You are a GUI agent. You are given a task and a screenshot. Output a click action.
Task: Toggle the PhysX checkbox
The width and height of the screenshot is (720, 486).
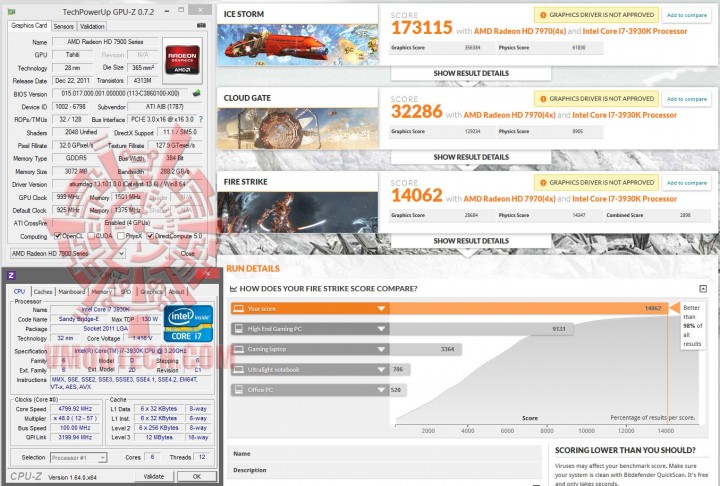(120, 236)
